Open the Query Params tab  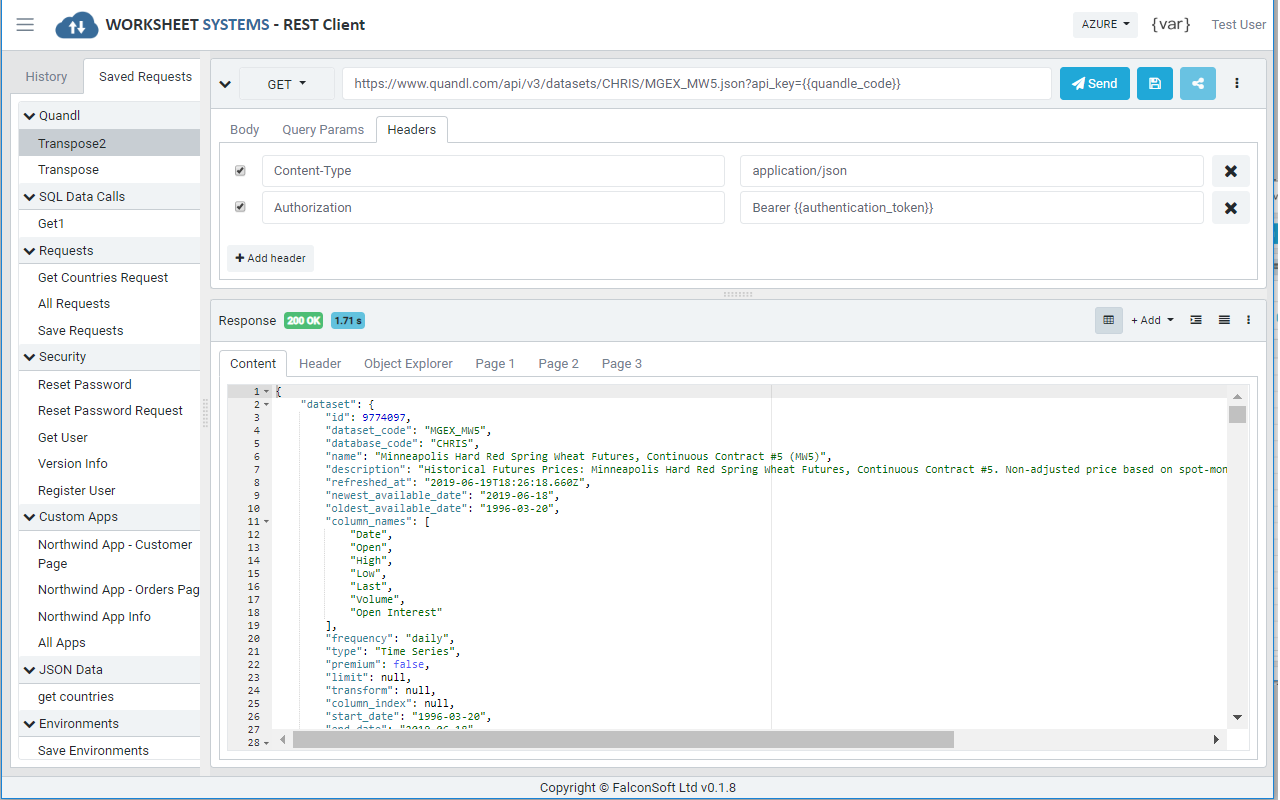(322, 129)
